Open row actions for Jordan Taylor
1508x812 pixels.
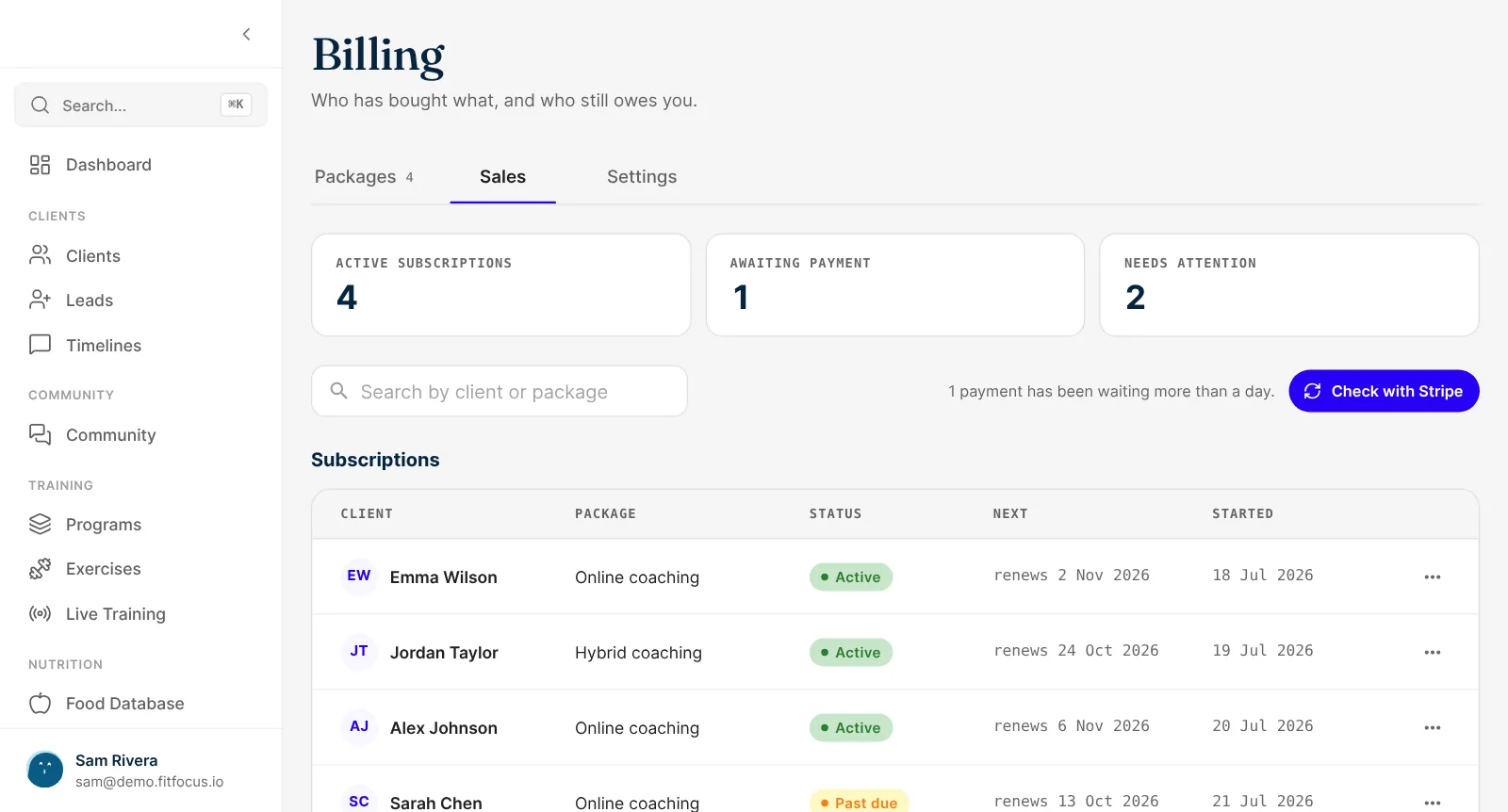(x=1433, y=652)
